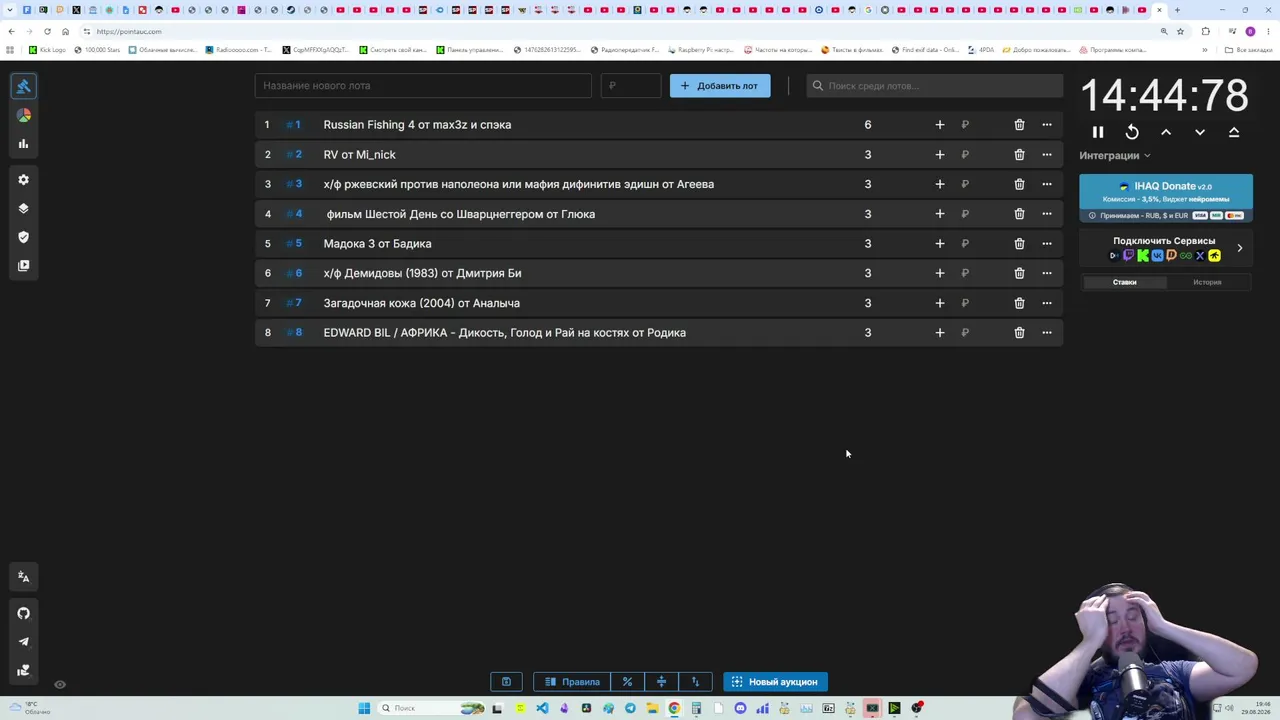Collapse the Интеграции section

pos(1115,156)
